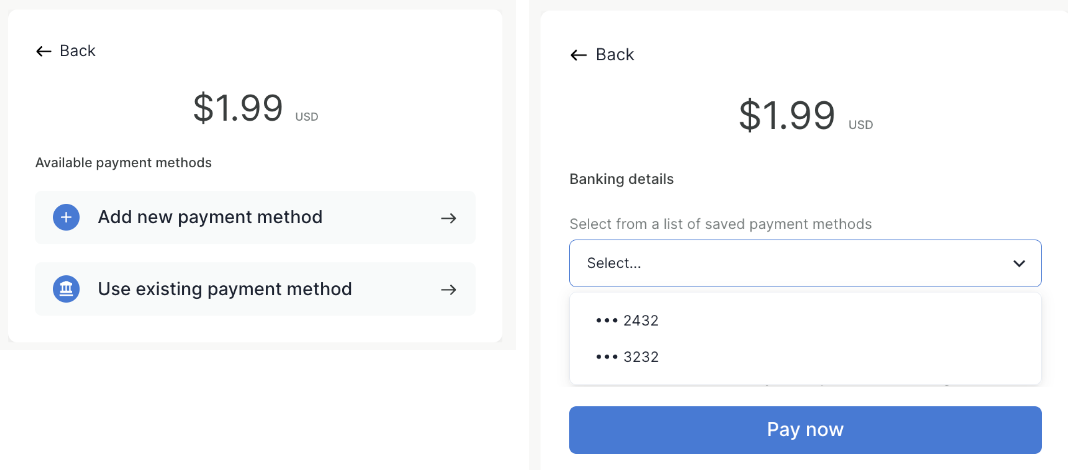
Task: Click the Back text in the right panel
Action: click(615, 55)
